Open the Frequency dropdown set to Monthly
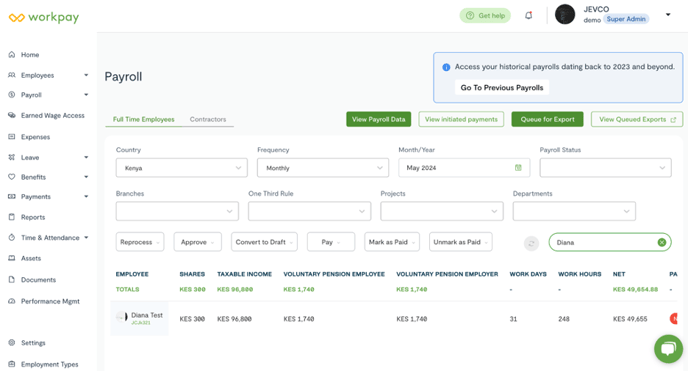 pos(323,168)
